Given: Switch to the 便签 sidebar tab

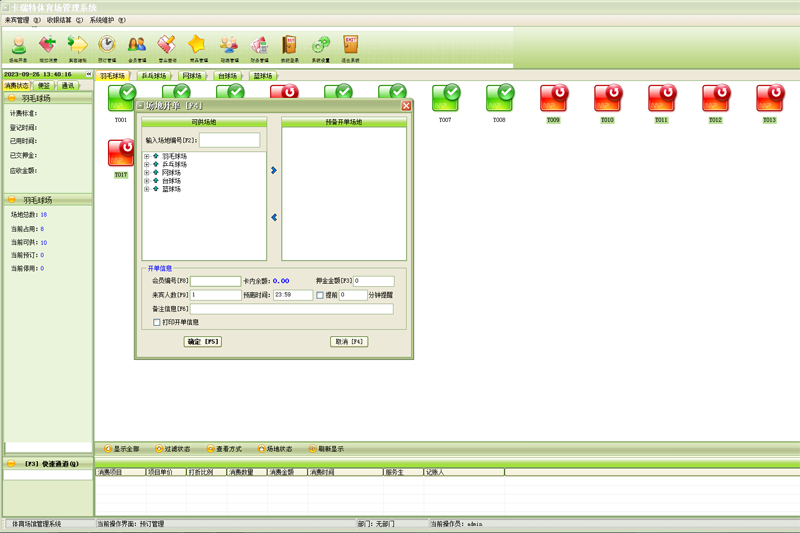Looking at the screenshot, I should click(x=44, y=86).
